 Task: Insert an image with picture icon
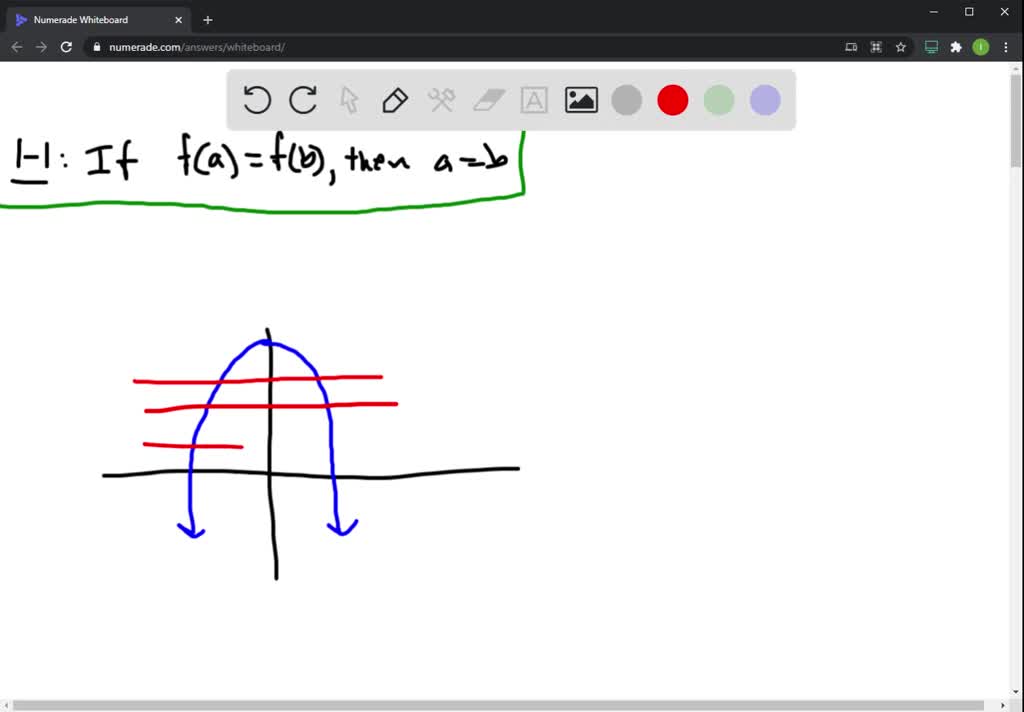click(581, 100)
